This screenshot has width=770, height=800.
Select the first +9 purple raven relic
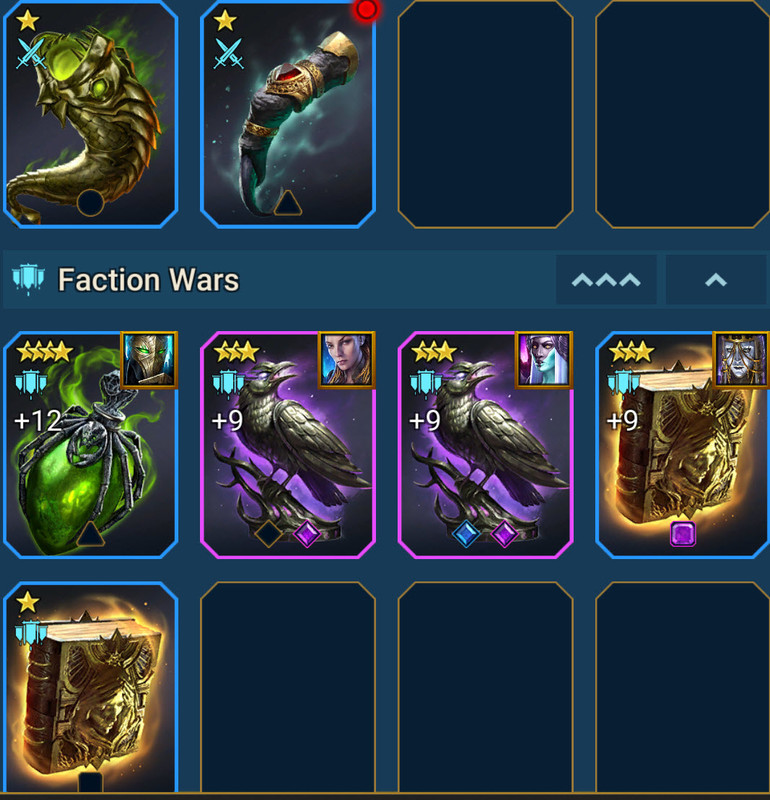tap(288, 444)
